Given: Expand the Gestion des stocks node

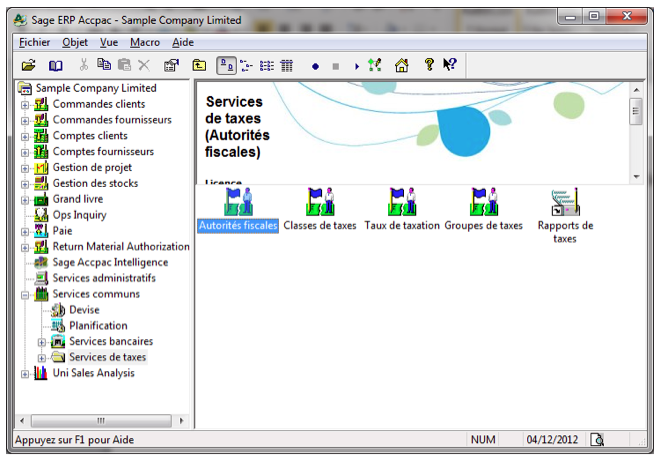Looking at the screenshot, I should [x=25, y=184].
